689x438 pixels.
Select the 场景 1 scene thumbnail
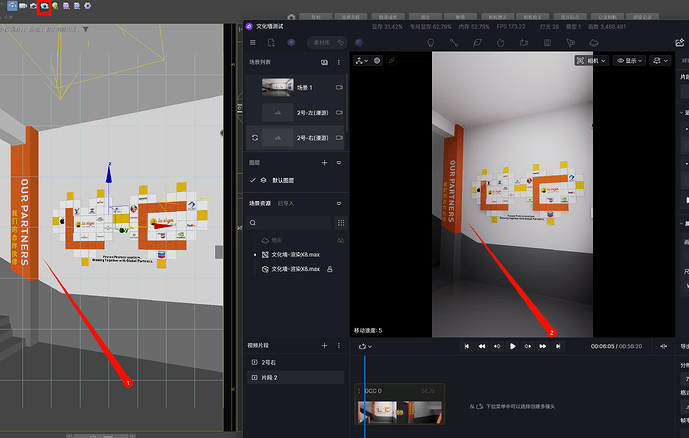click(x=278, y=87)
